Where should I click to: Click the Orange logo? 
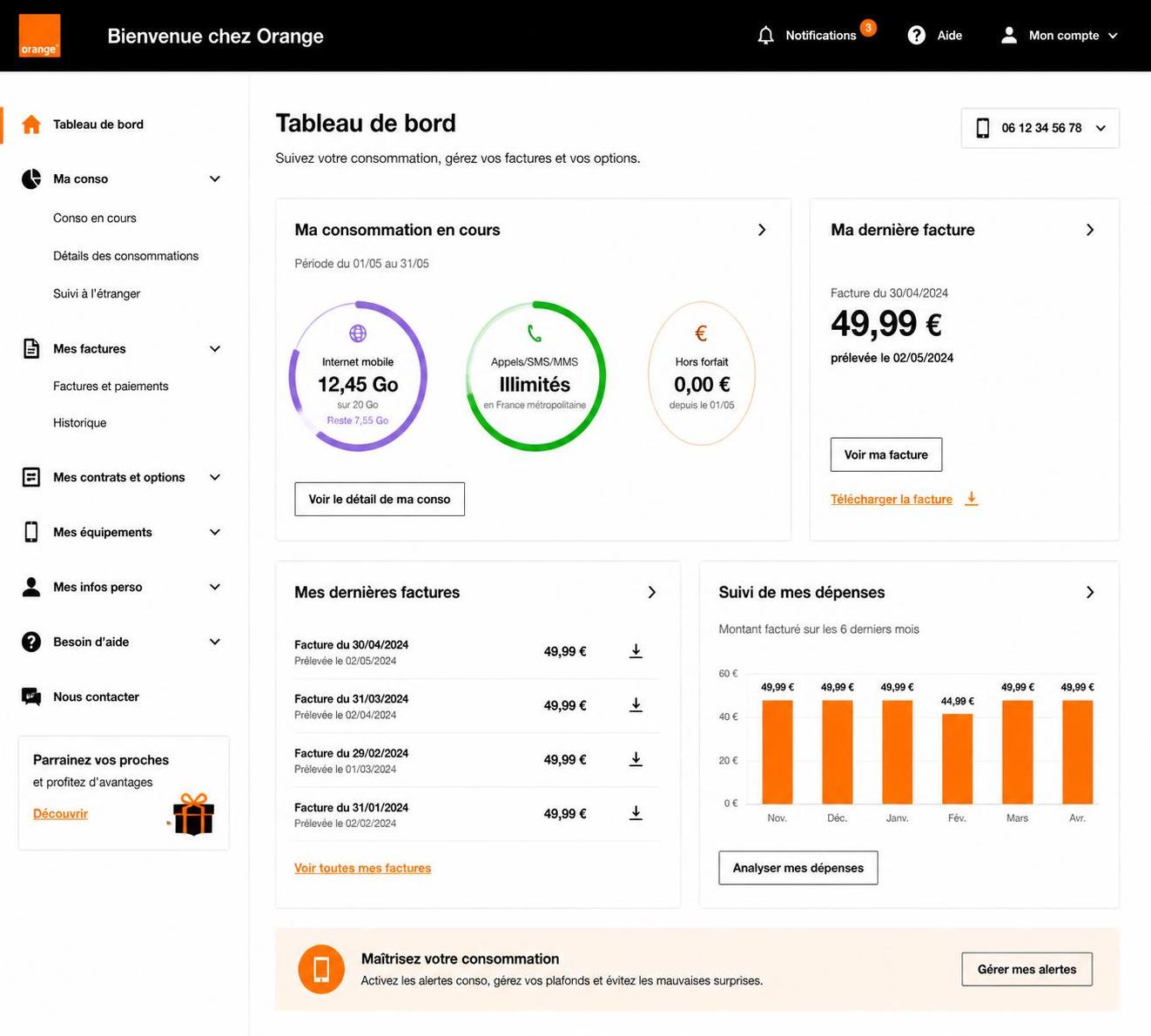point(39,36)
